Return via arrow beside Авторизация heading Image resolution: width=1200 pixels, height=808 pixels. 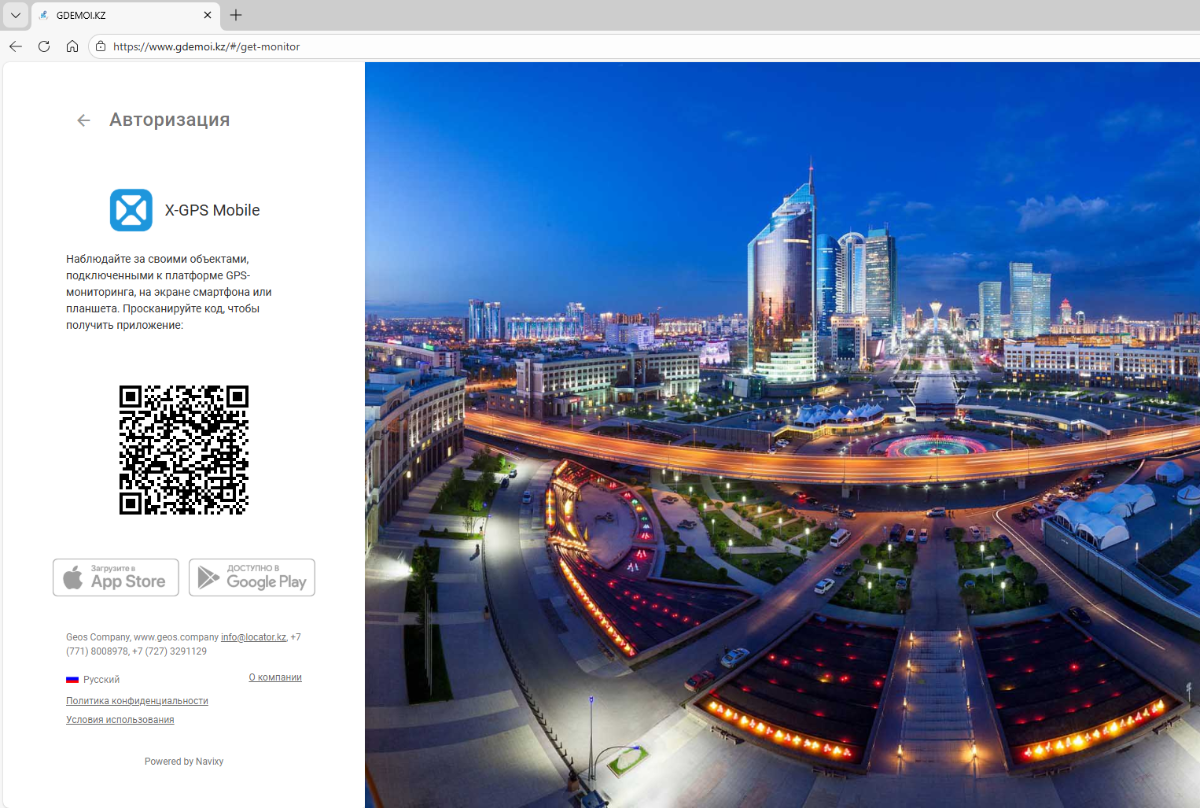coord(84,120)
